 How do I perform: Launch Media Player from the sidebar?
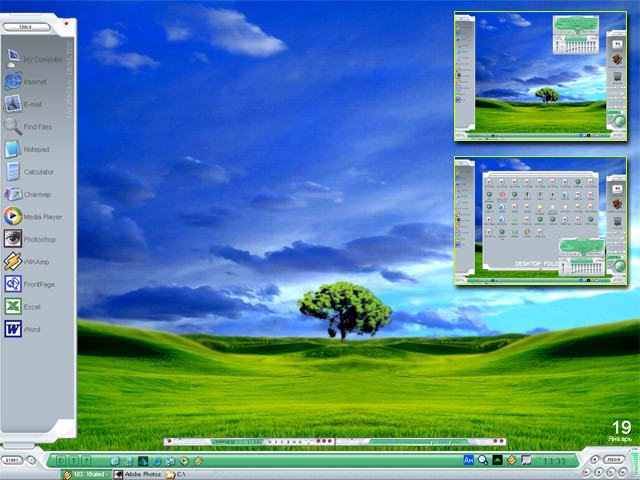[x=33, y=216]
